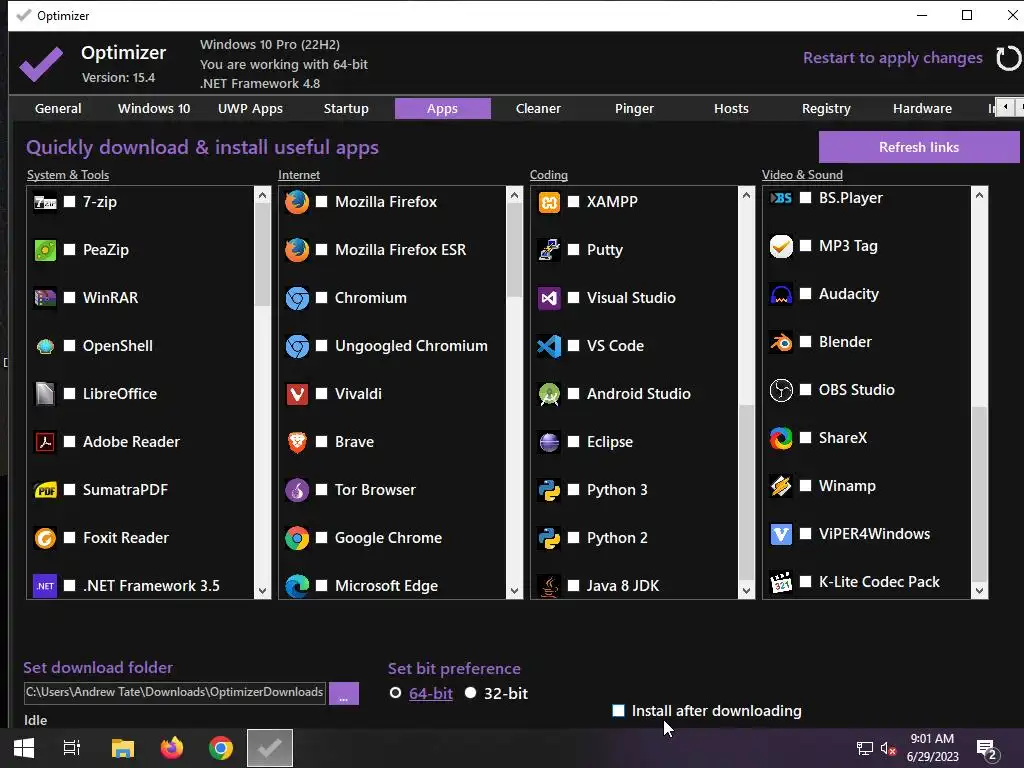Image resolution: width=1024 pixels, height=768 pixels.
Task: Tick the MP3 Tag checkbox
Action: [806, 246]
